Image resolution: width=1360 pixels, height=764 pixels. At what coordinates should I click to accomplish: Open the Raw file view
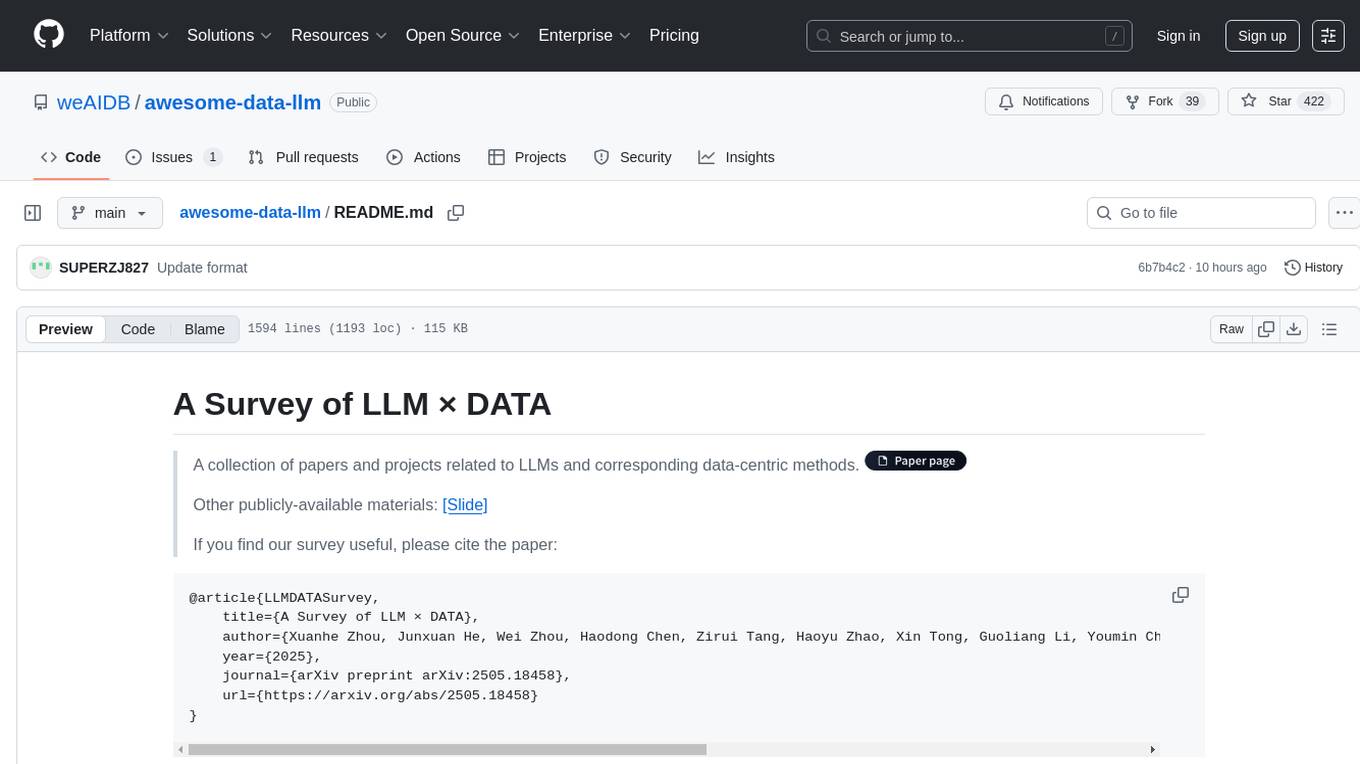point(1231,329)
